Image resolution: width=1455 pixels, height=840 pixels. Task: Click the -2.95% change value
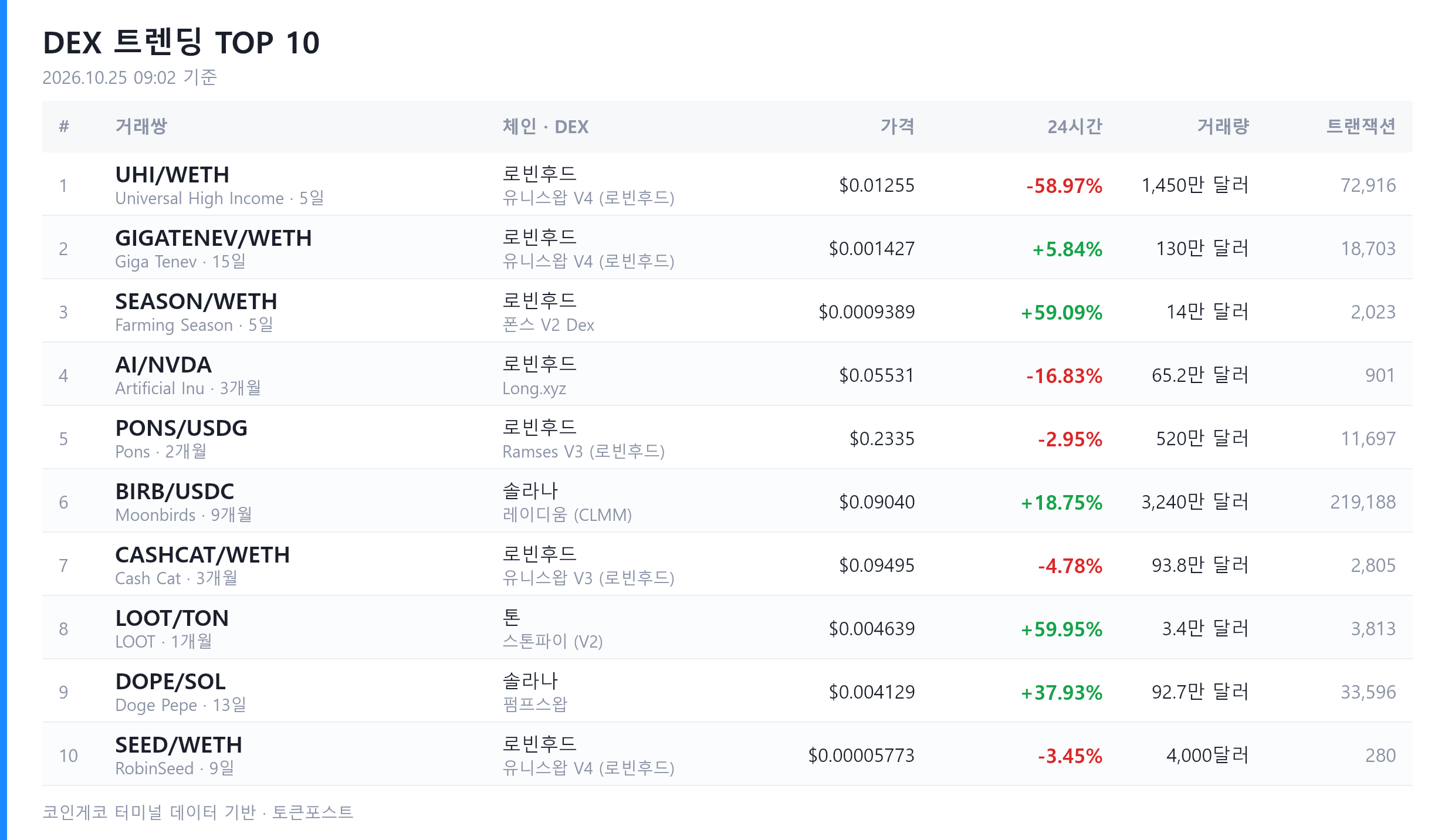coord(1070,439)
